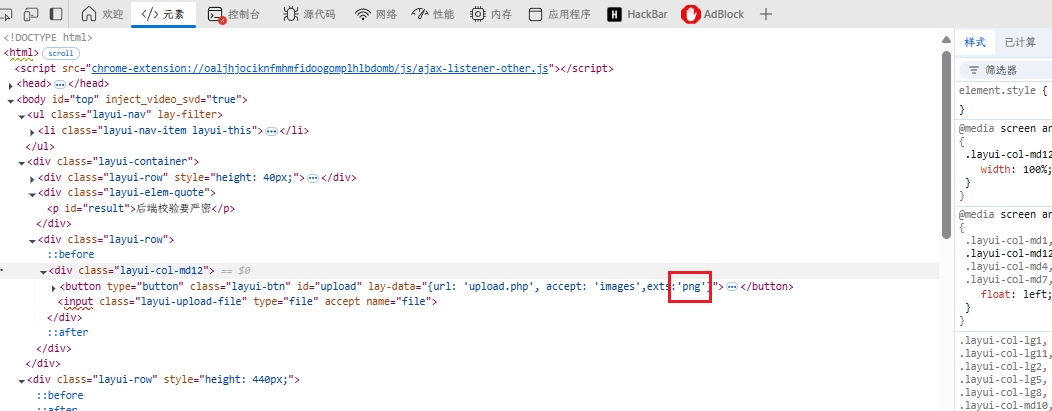Click the HackBar H icon
Viewport: 1052px width, 411px height.
(615, 14)
